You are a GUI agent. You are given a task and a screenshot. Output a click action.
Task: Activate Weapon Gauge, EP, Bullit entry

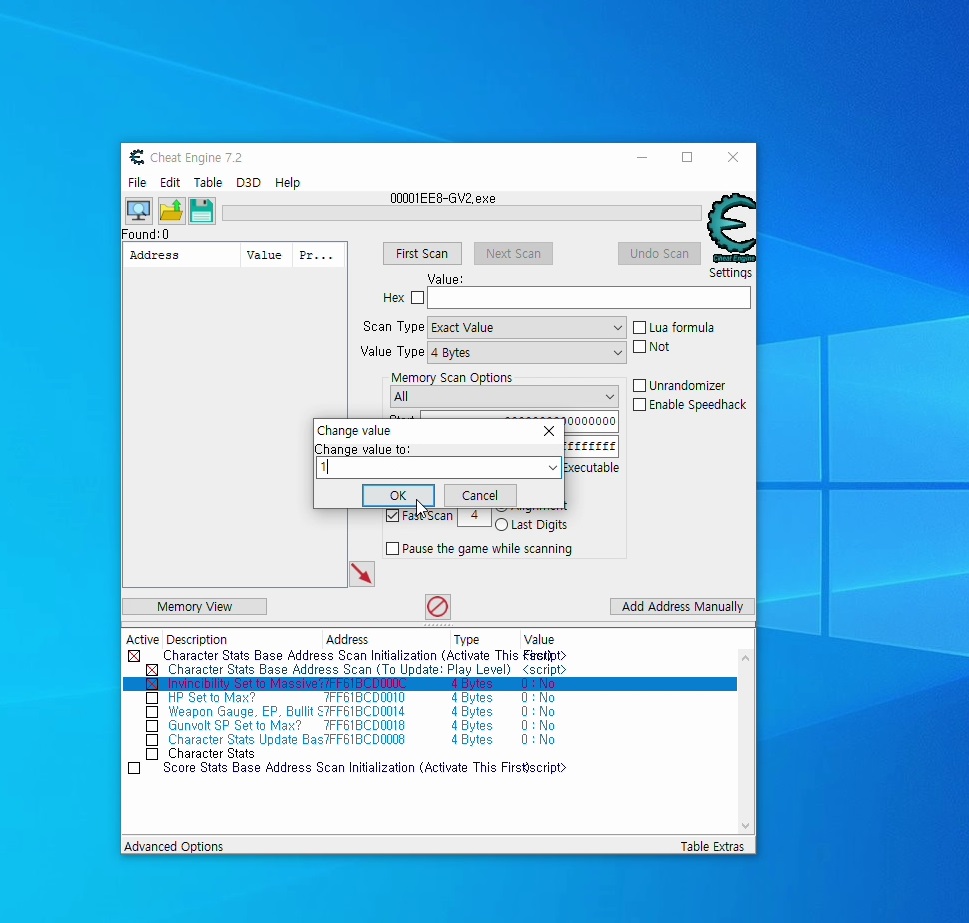coord(152,712)
